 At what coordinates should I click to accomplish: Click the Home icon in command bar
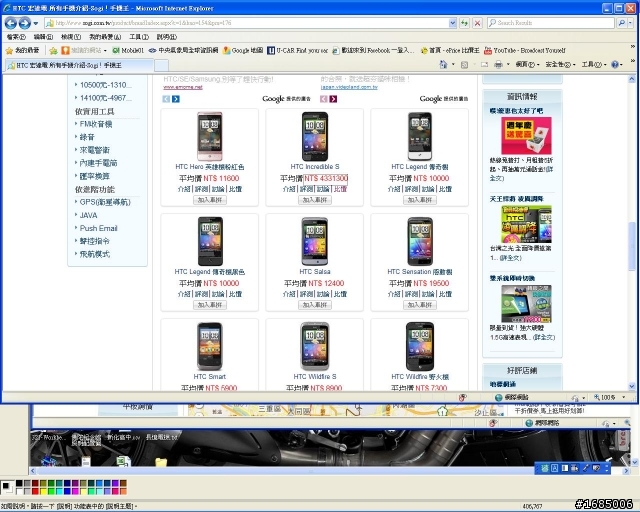[x=443, y=64]
